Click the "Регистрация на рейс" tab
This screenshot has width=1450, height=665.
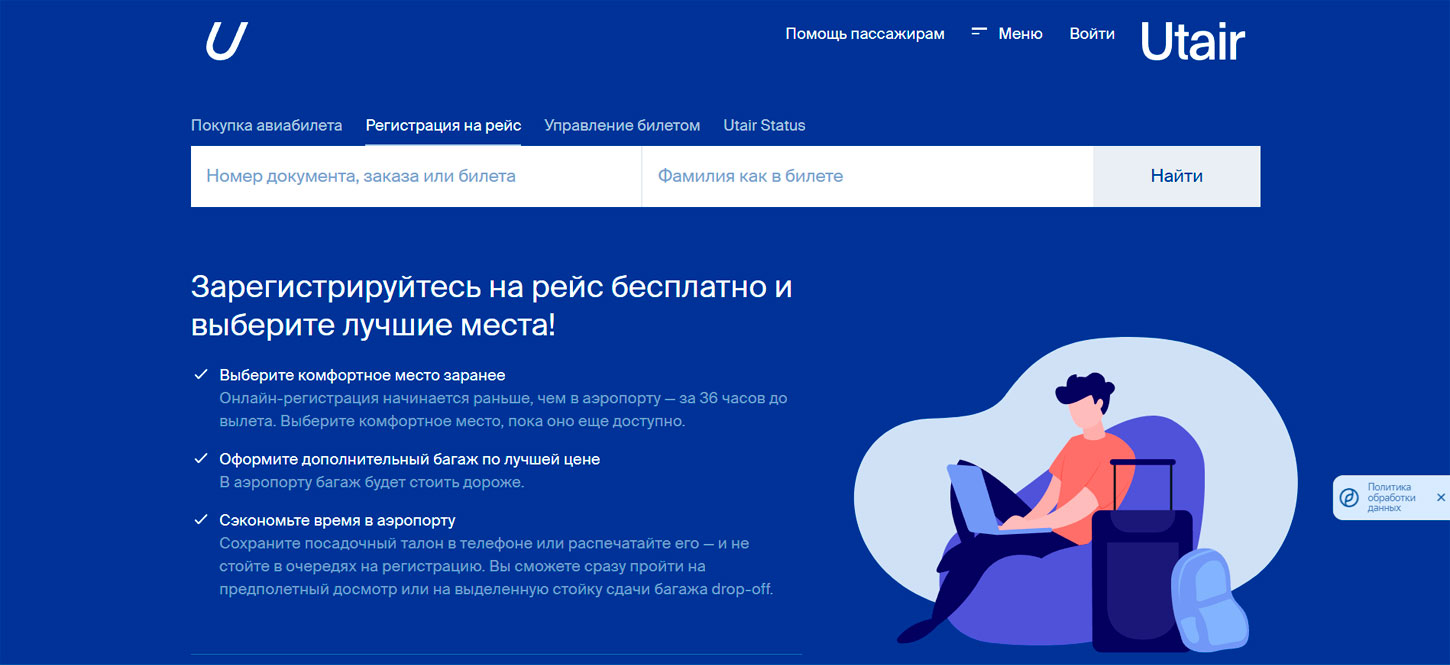(x=443, y=125)
